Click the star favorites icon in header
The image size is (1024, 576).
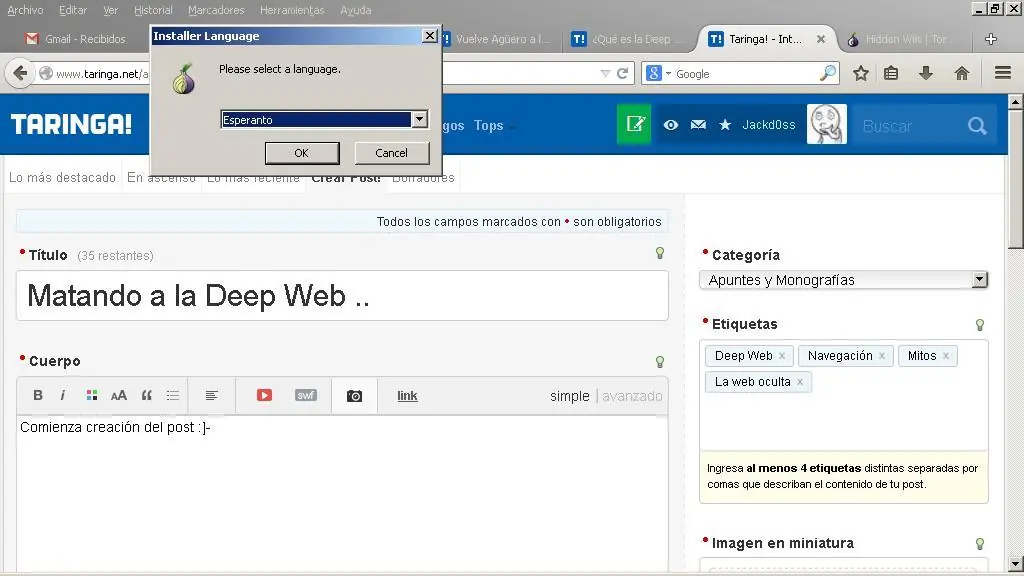pyautogui.click(x=725, y=125)
